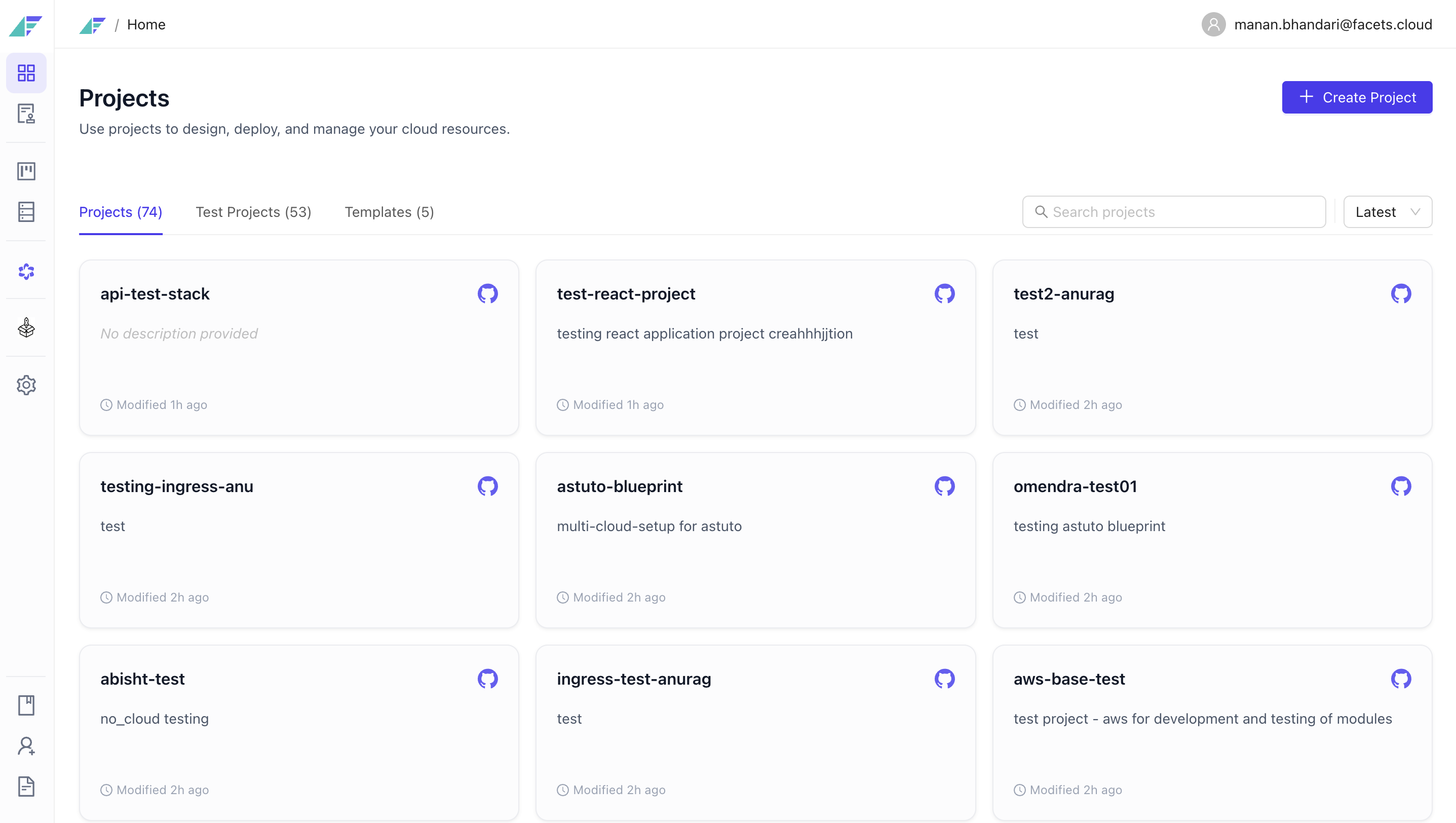Click the settings gear icon in sidebar
The height and width of the screenshot is (823, 1456).
coord(26,386)
